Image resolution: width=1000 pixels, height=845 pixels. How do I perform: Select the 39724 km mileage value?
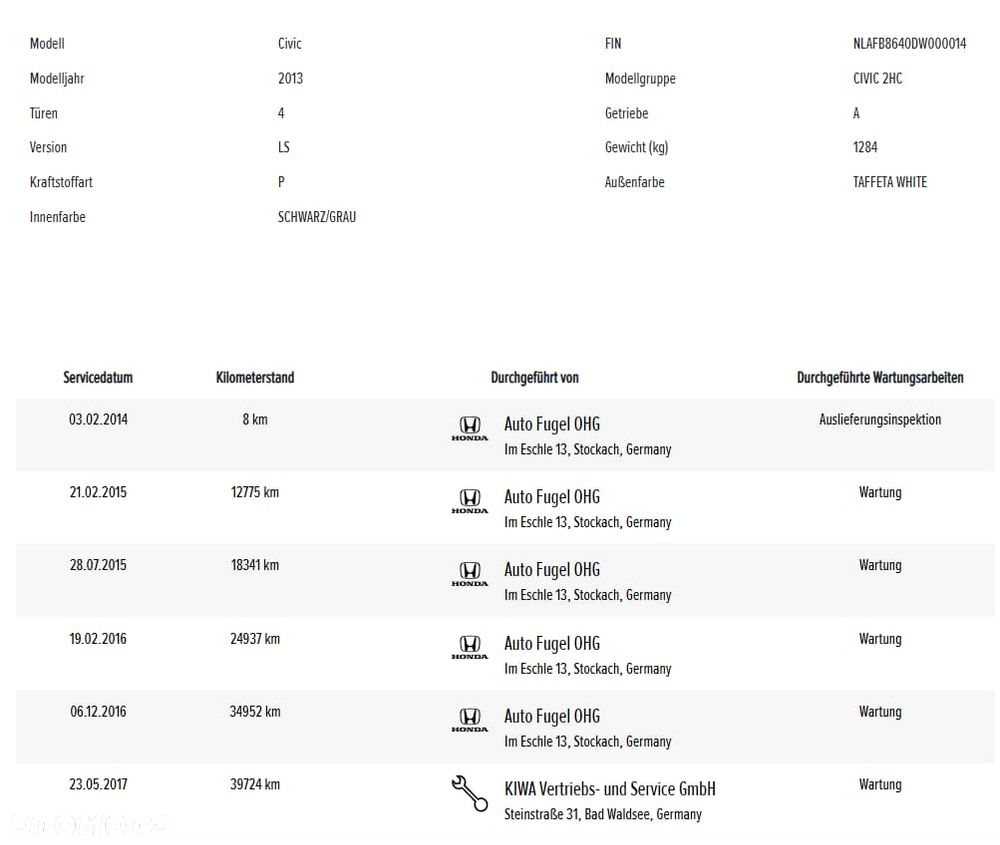pos(255,784)
